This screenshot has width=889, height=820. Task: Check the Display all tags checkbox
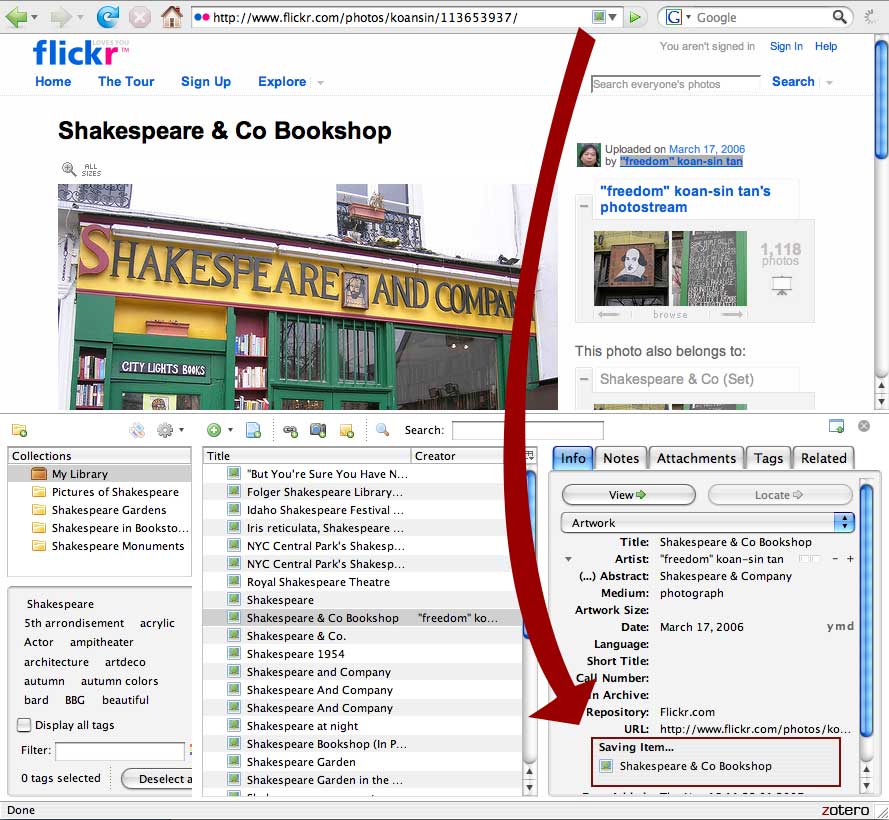pyautogui.click(x=24, y=725)
